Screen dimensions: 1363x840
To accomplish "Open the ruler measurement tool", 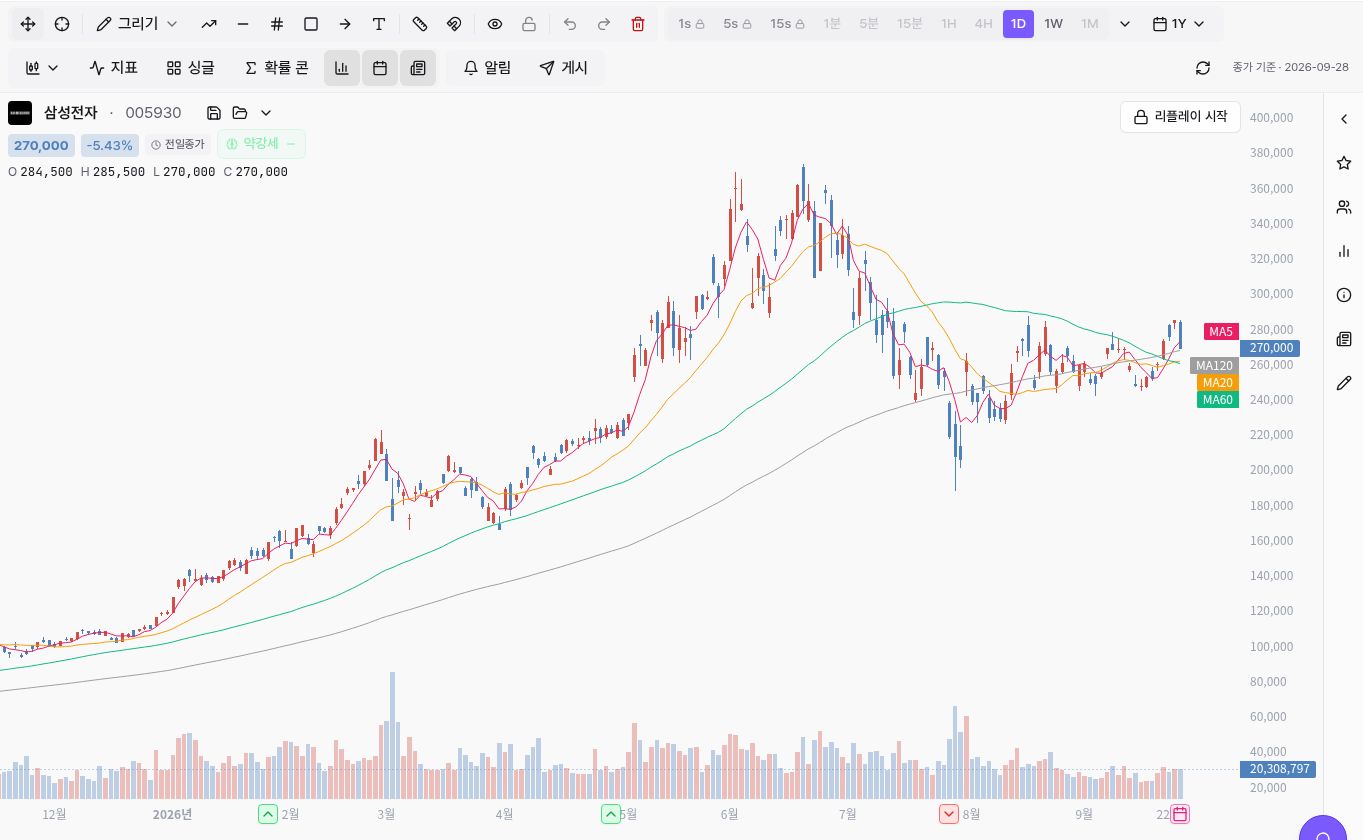I will [420, 24].
